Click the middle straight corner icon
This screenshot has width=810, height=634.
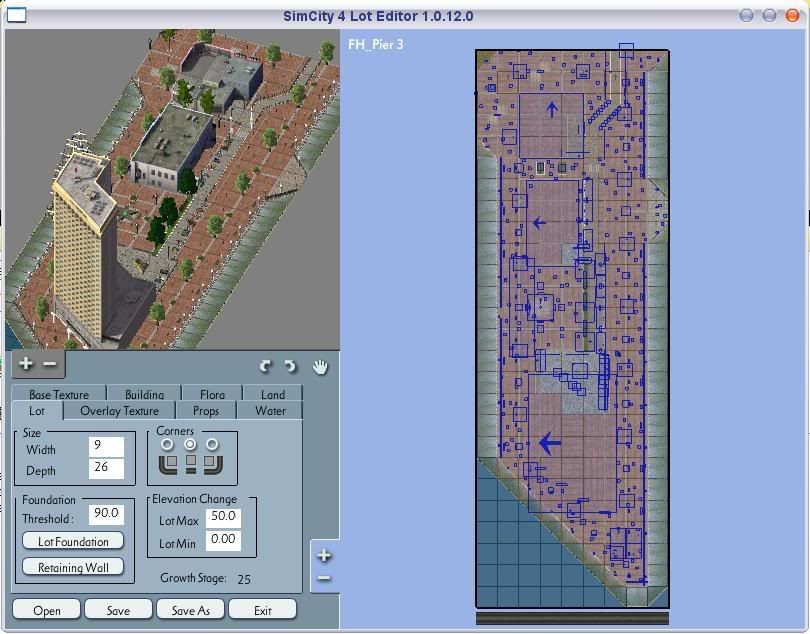tap(191, 463)
